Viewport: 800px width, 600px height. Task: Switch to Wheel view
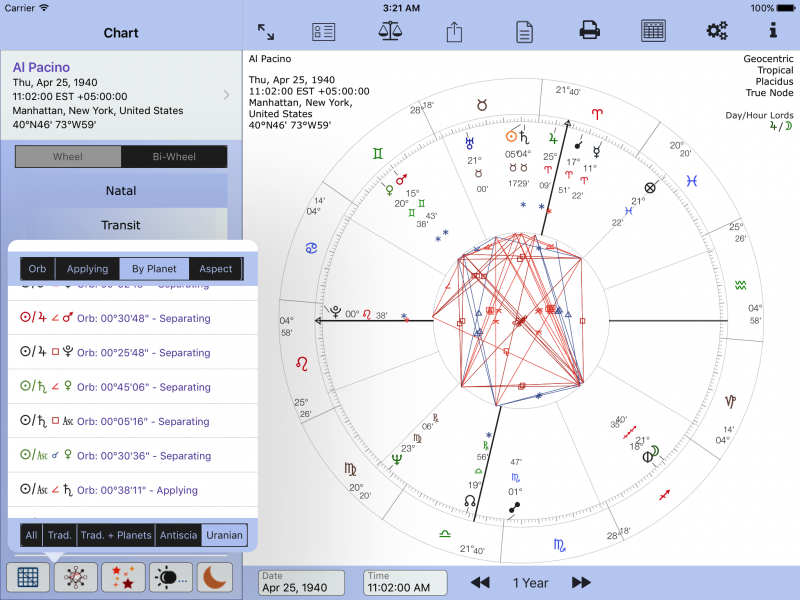point(68,156)
